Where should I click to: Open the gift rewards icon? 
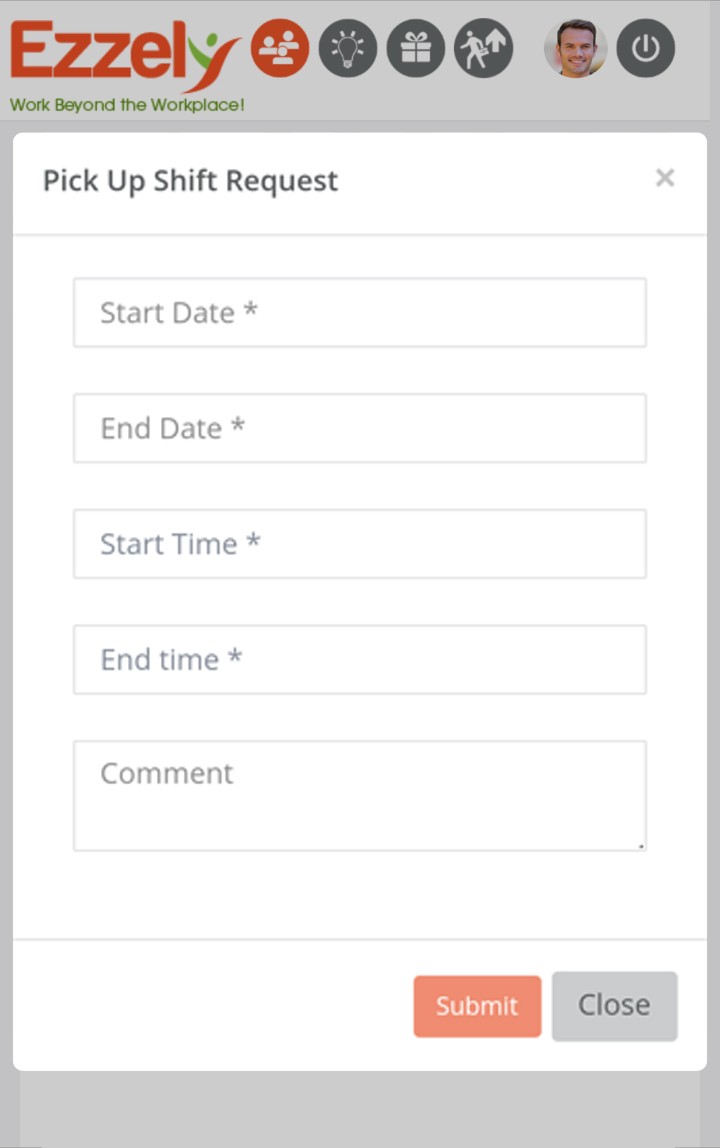416,48
